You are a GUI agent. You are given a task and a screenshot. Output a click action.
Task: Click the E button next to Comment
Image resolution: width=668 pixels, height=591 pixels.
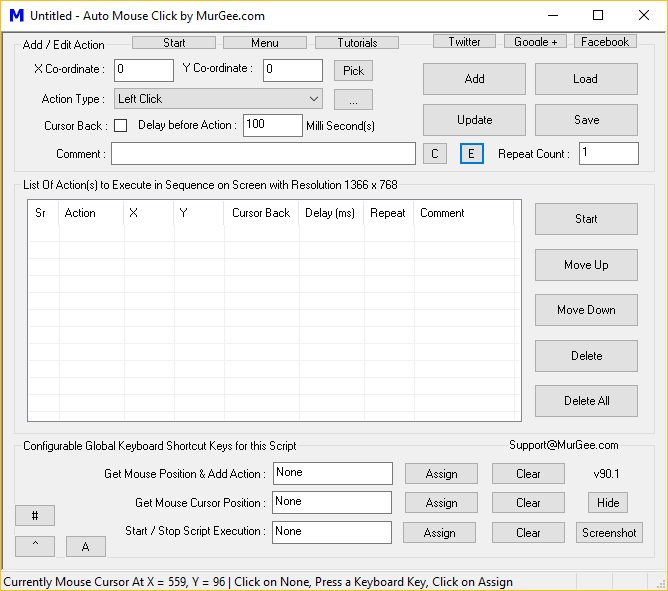tap(472, 153)
